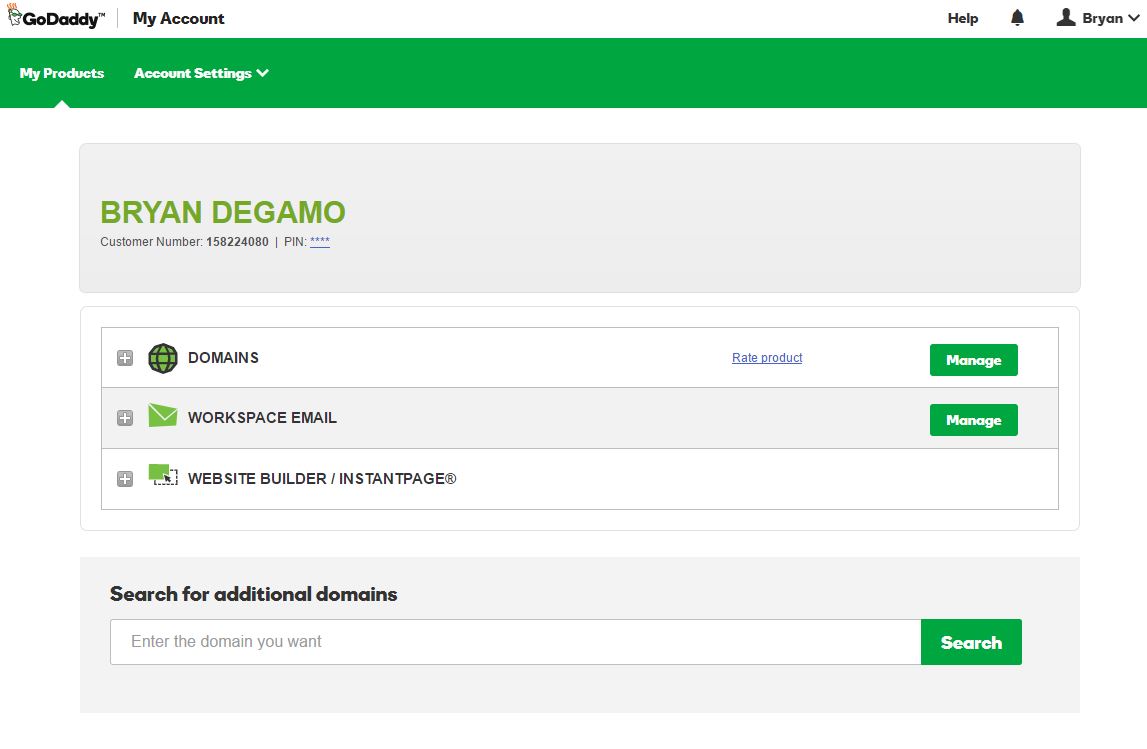Screen dimensions: 1147x749
Task: Click the green Search button
Action: click(971, 642)
